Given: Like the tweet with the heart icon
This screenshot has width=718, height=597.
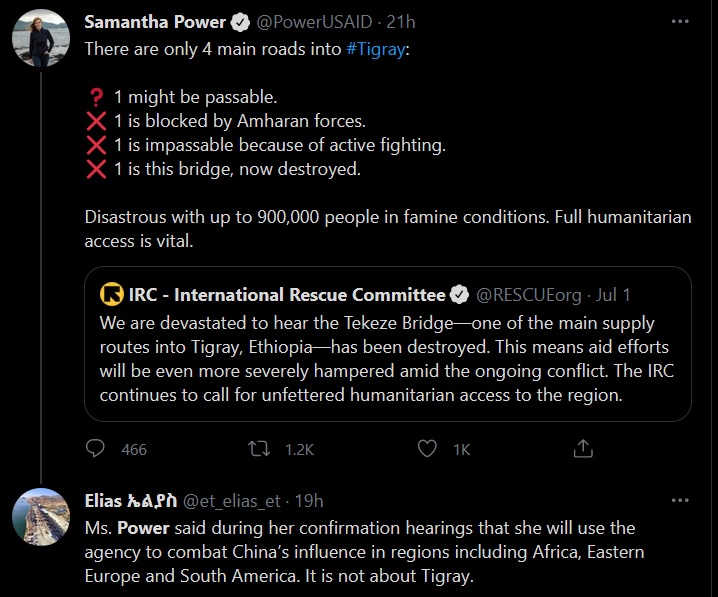Looking at the screenshot, I should [x=428, y=449].
